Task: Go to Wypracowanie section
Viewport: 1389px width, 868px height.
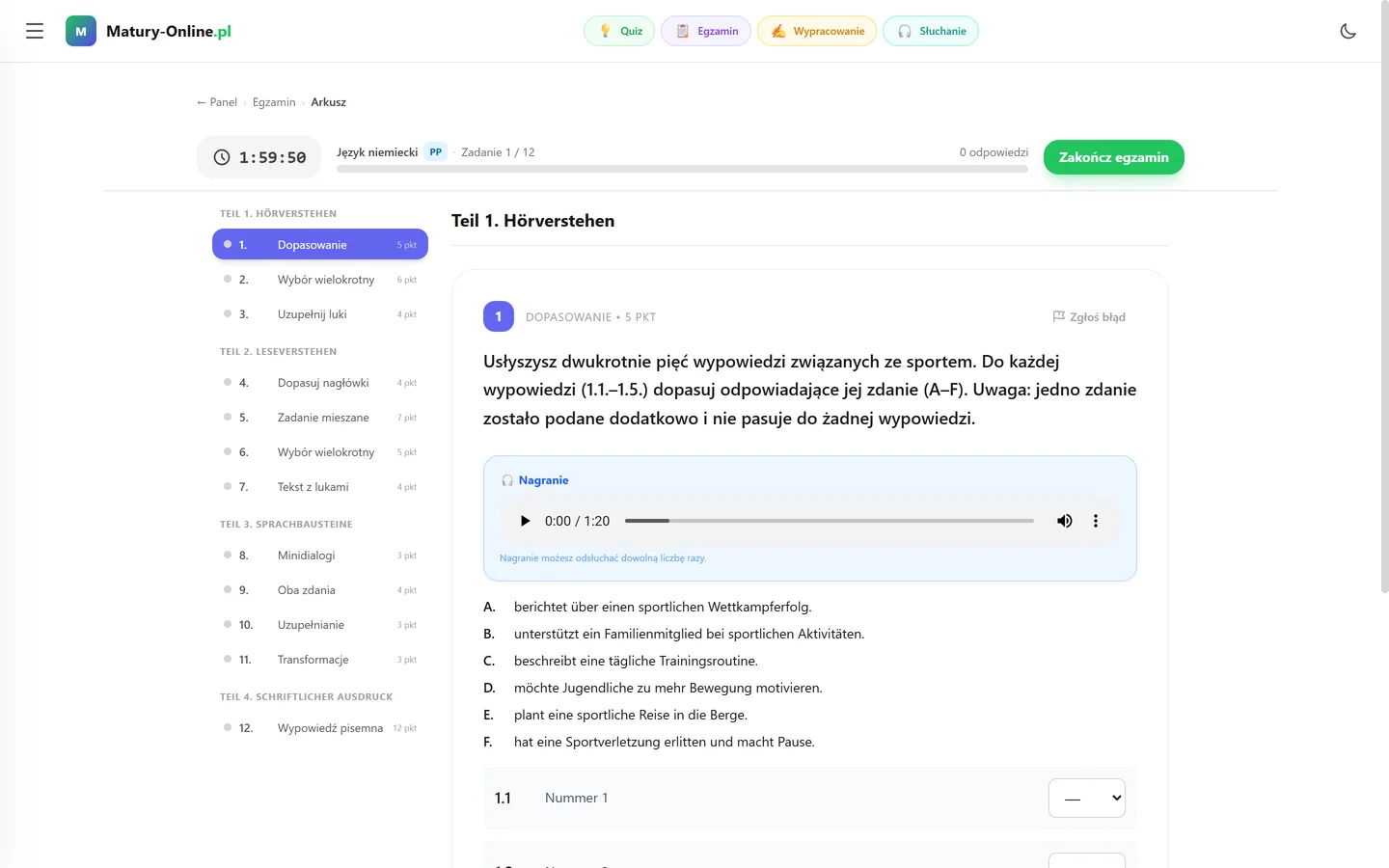Action: coord(817,31)
